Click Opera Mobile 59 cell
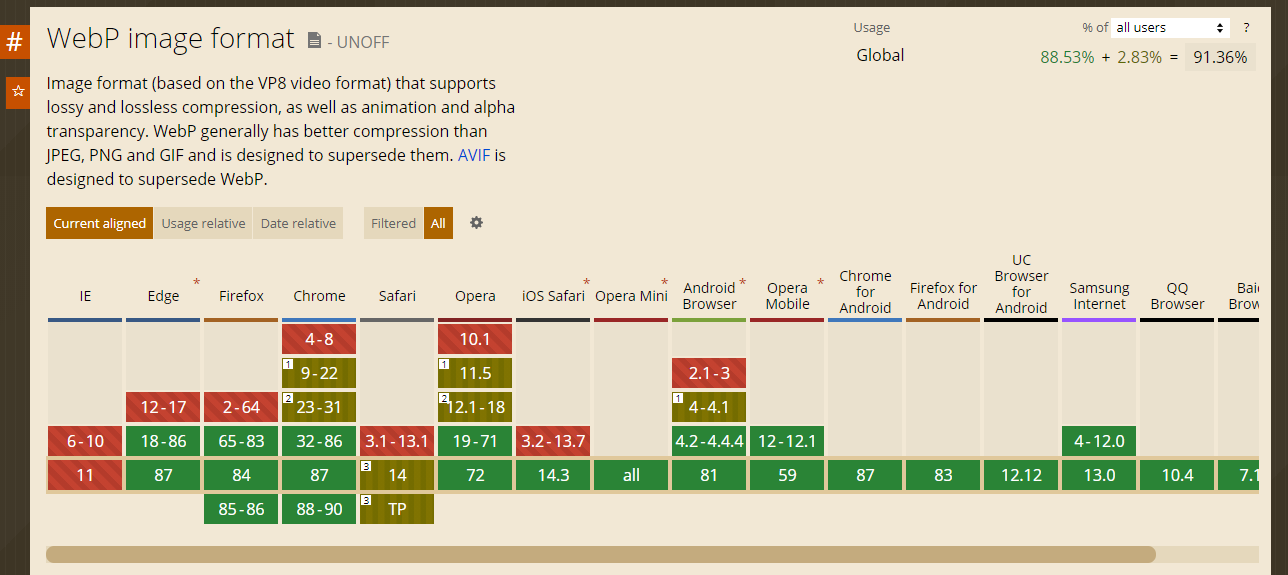 [787, 475]
